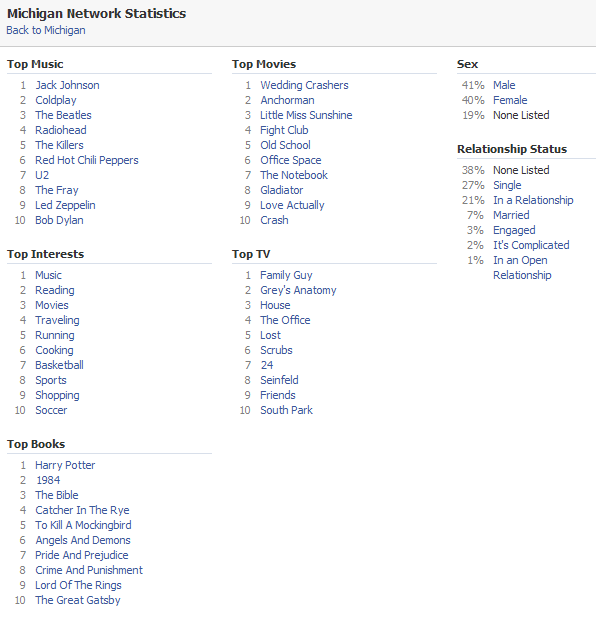The height and width of the screenshot is (620, 596).
Task: Open the Basketball interest link
Action: [x=59, y=365]
